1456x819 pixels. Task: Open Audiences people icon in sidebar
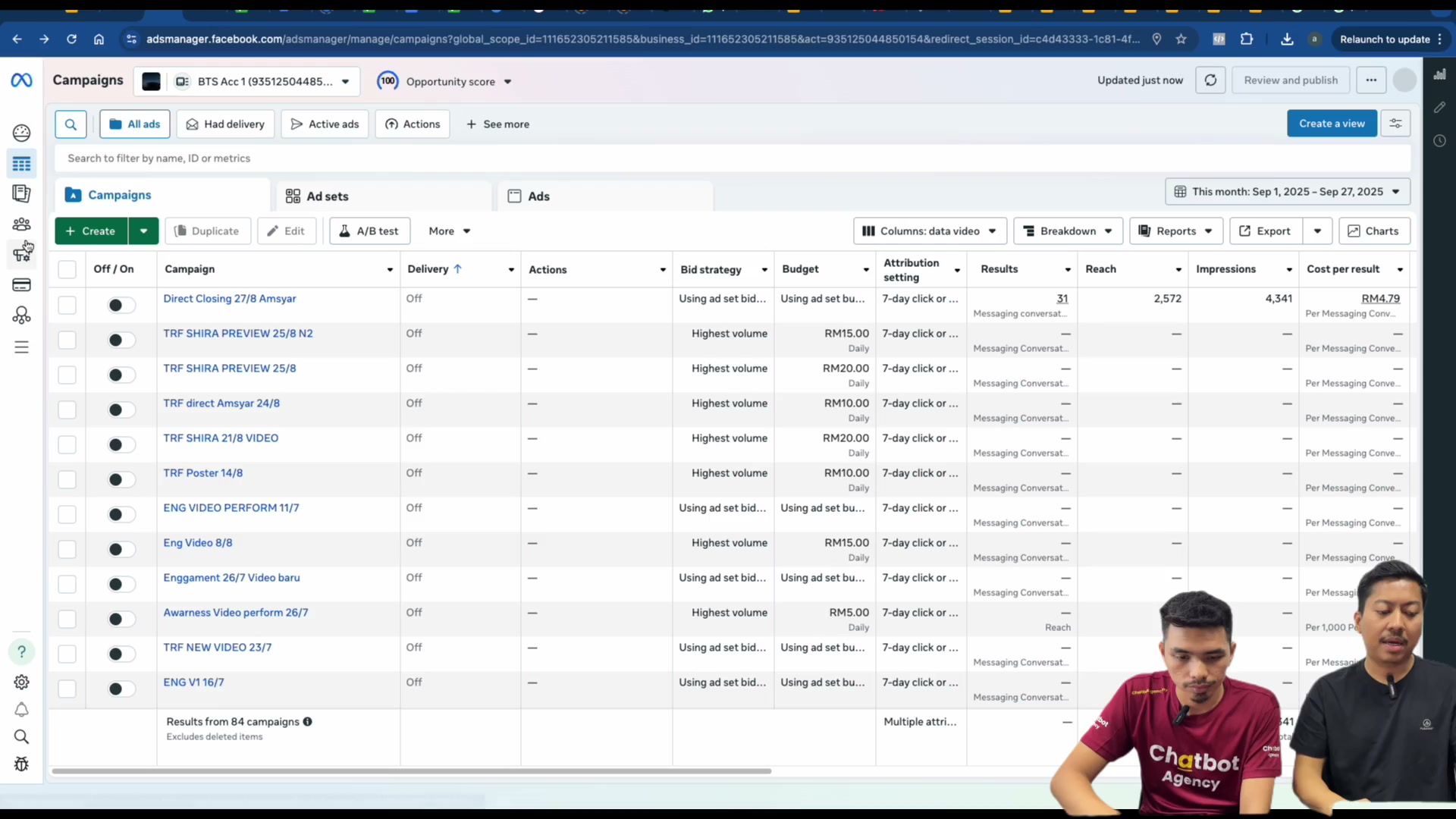pos(21,224)
